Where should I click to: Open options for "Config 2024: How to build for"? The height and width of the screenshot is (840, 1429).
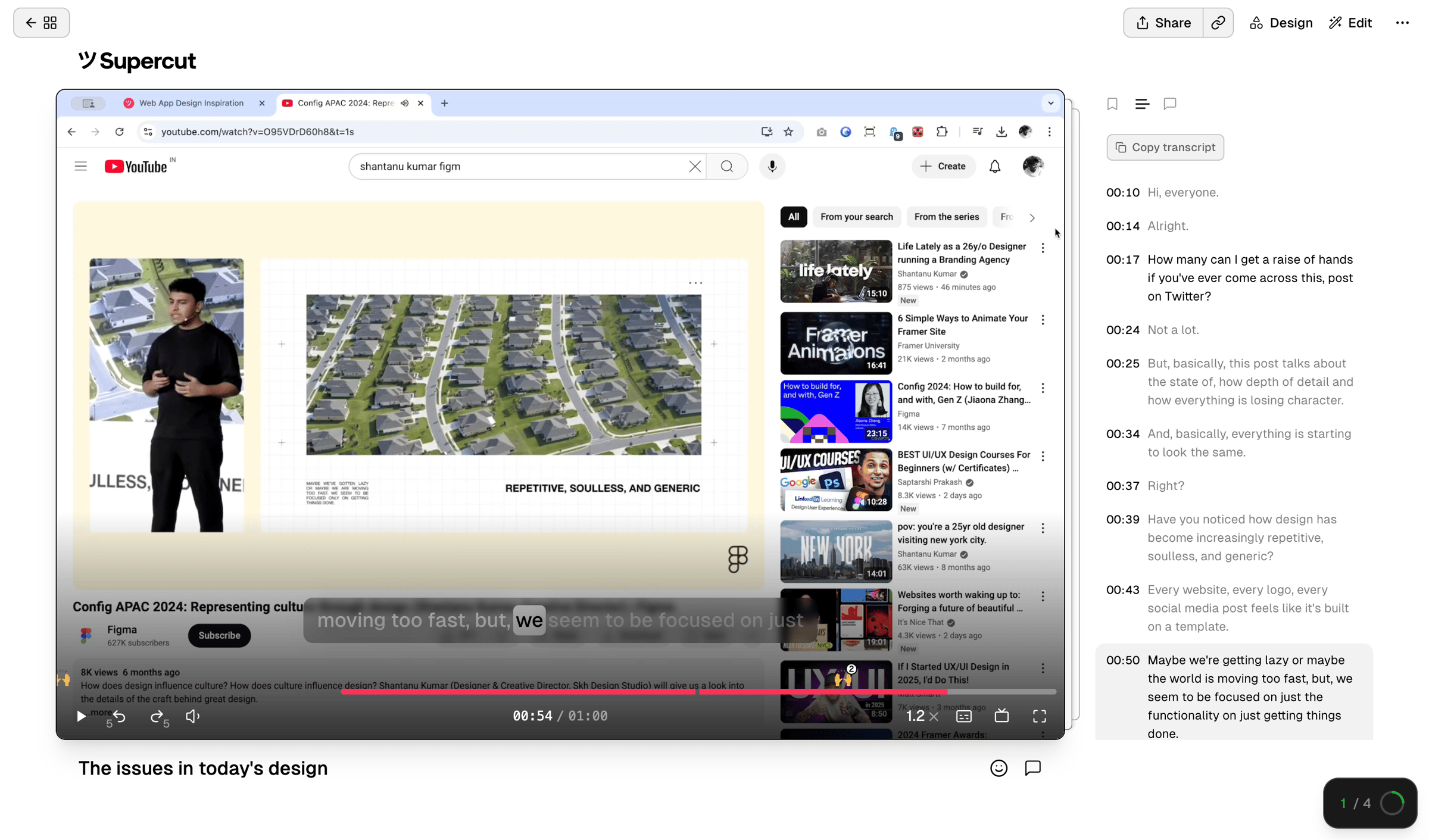[x=1043, y=388]
